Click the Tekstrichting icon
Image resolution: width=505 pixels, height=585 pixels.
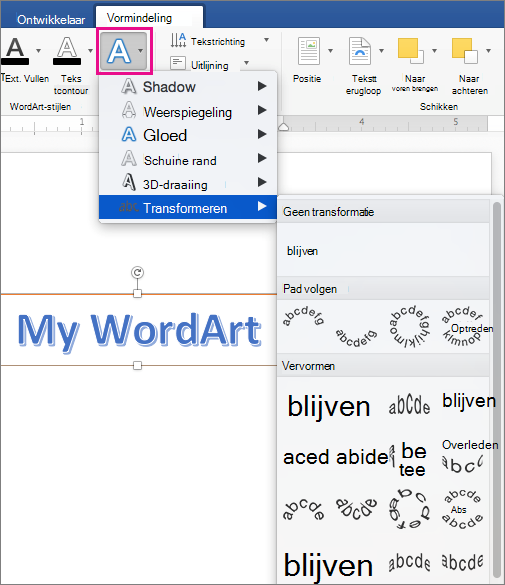click(178, 40)
